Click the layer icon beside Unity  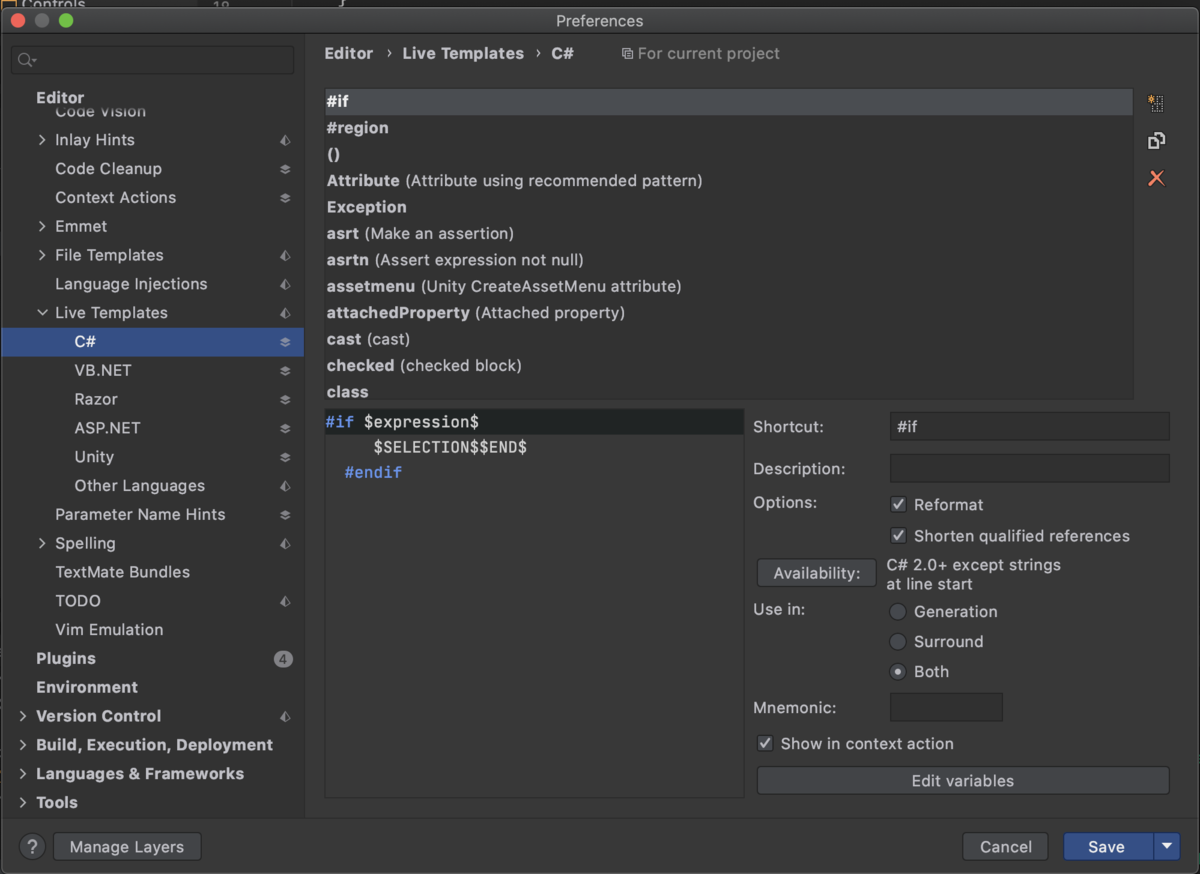(285, 457)
